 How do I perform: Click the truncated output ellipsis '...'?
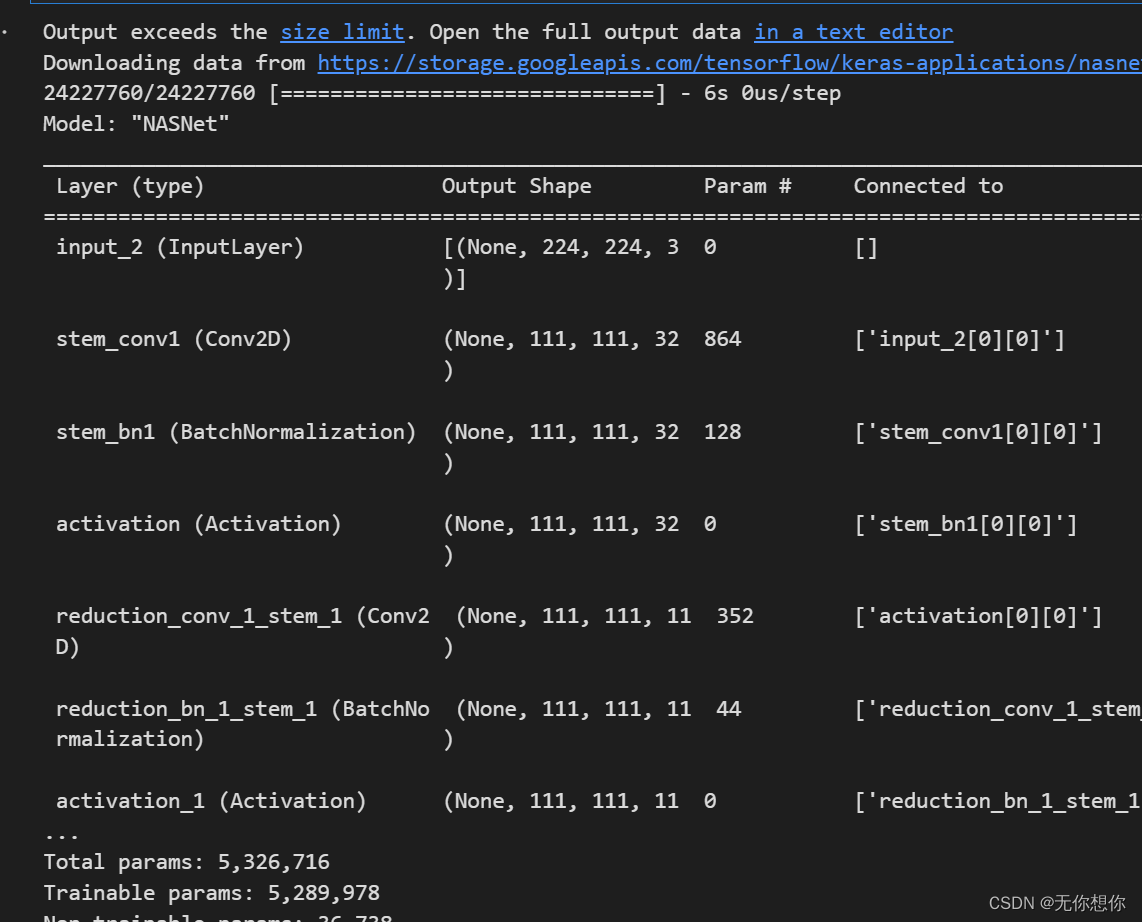pyautogui.click(x=61, y=833)
